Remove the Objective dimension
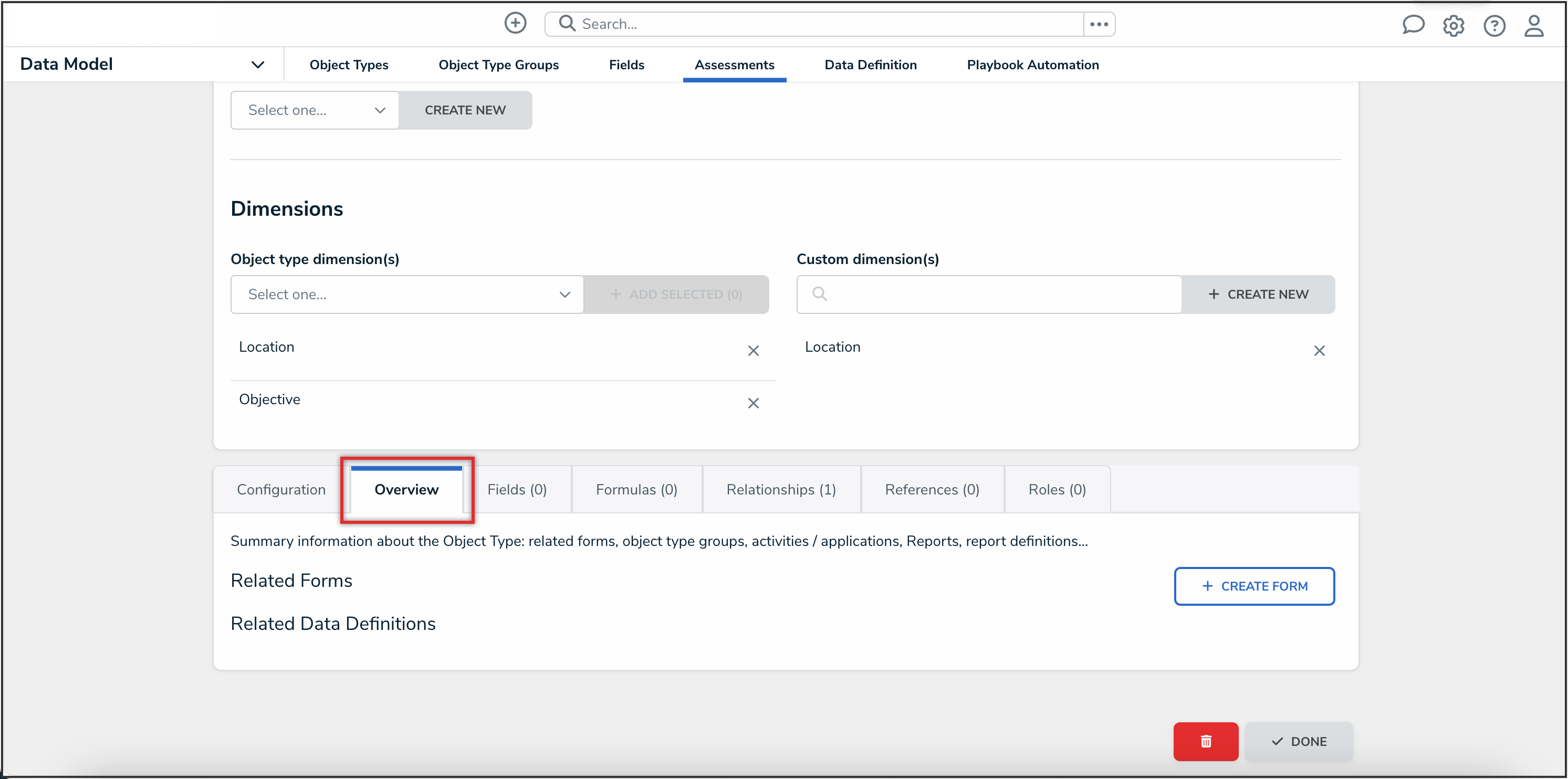The width and height of the screenshot is (1568, 779). (x=753, y=403)
